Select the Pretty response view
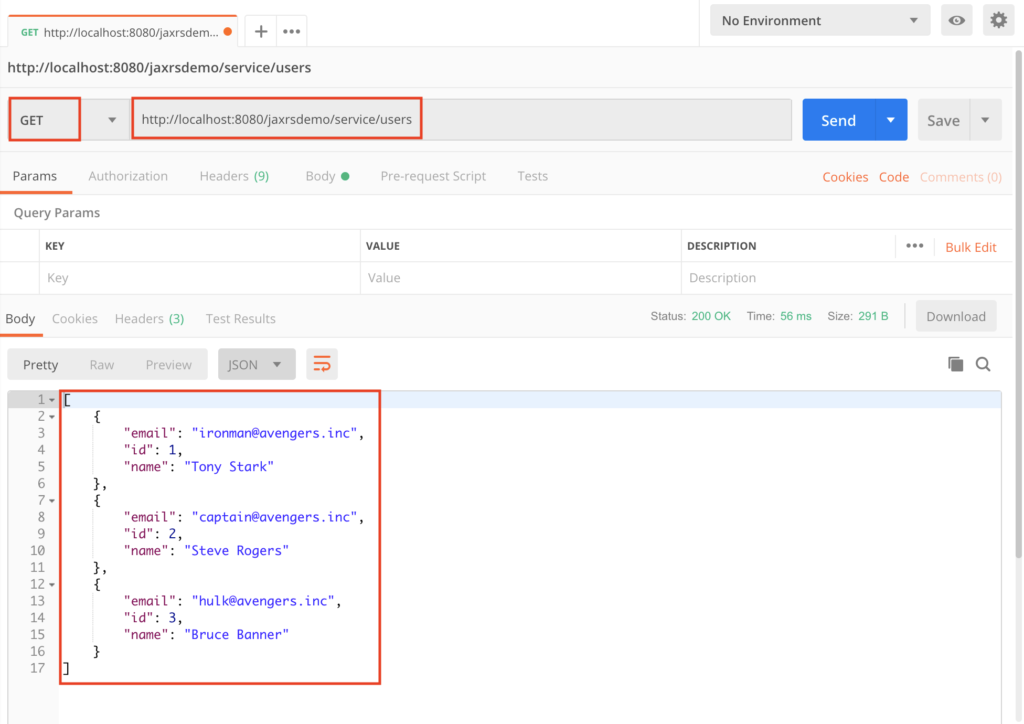The image size is (1024, 724). [x=40, y=364]
